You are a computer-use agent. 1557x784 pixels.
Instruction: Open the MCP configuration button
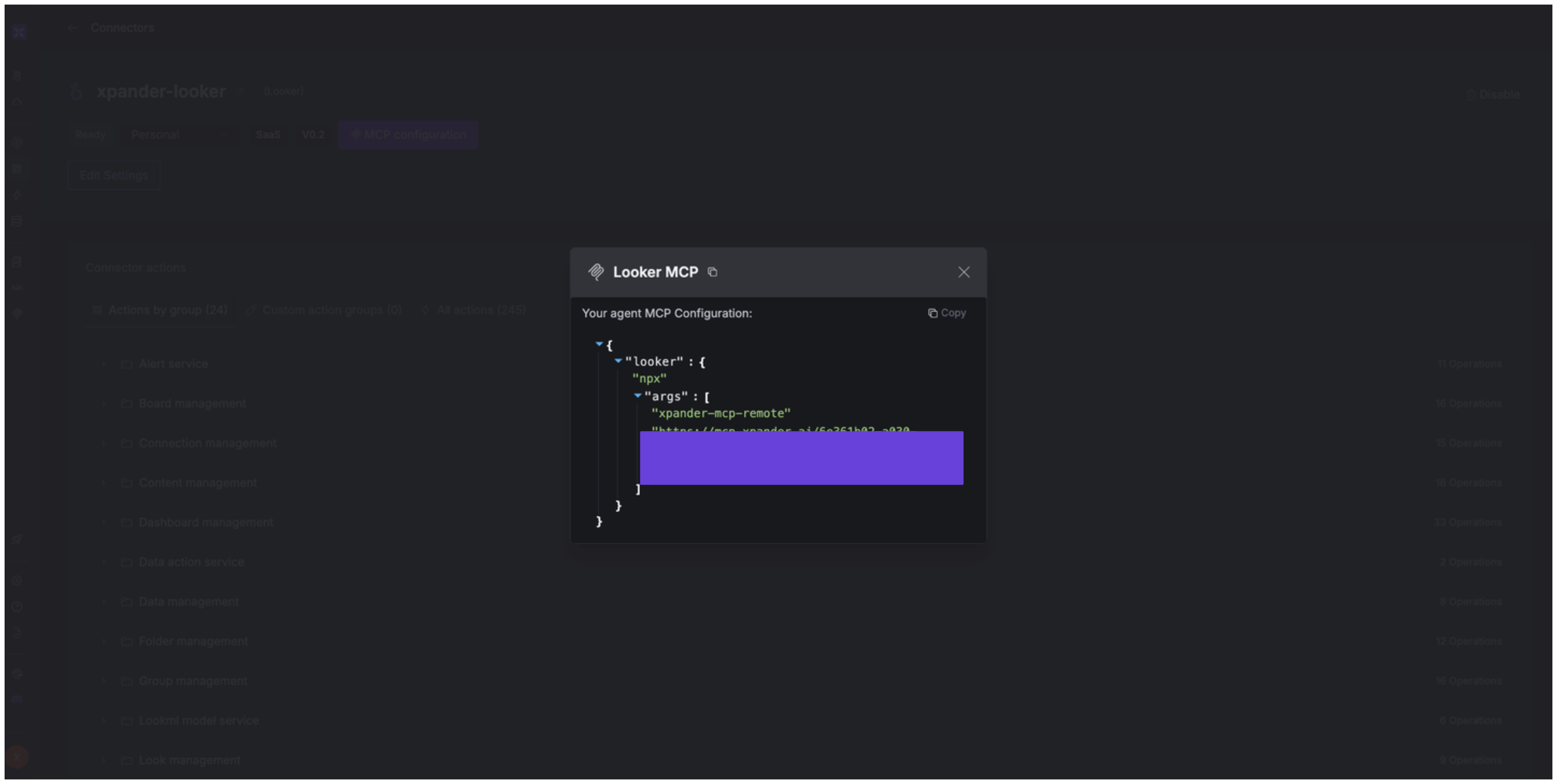(408, 134)
